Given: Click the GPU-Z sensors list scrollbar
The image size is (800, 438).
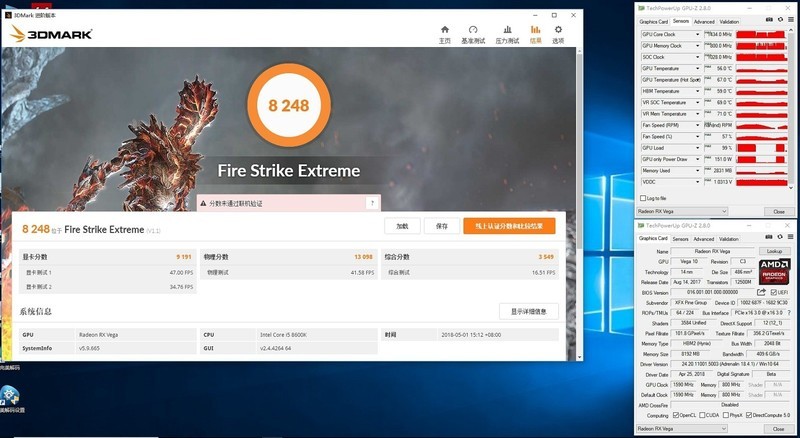Looking at the screenshot, I should coord(791,110).
